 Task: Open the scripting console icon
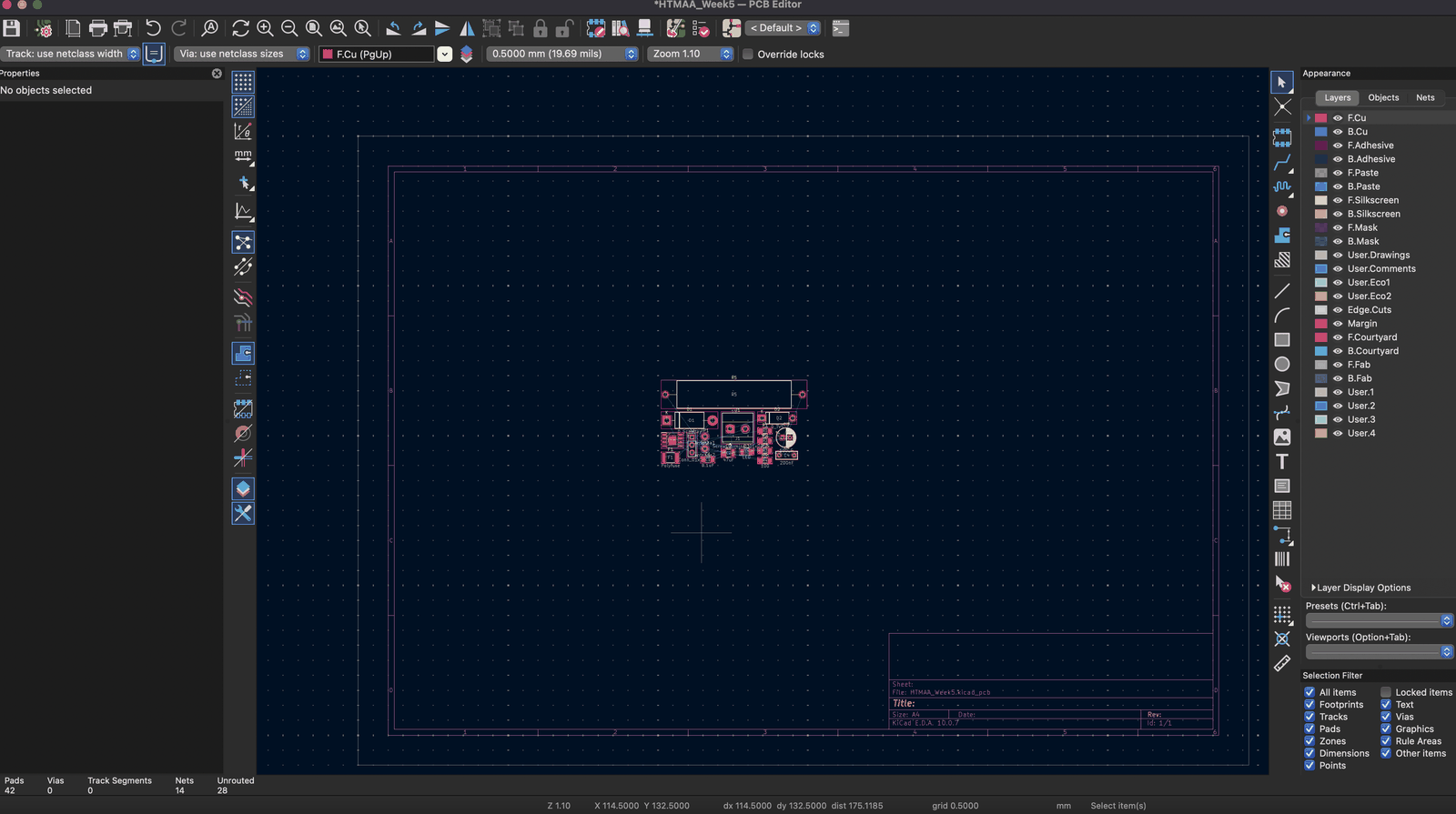841,28
